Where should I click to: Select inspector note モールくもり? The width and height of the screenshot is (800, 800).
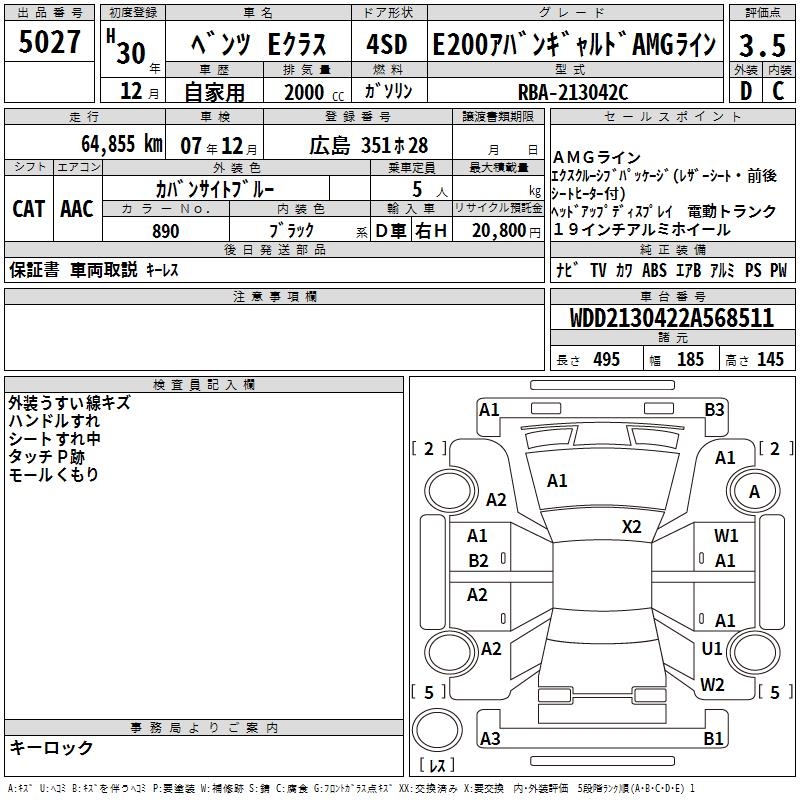click(x=54, y=474)
